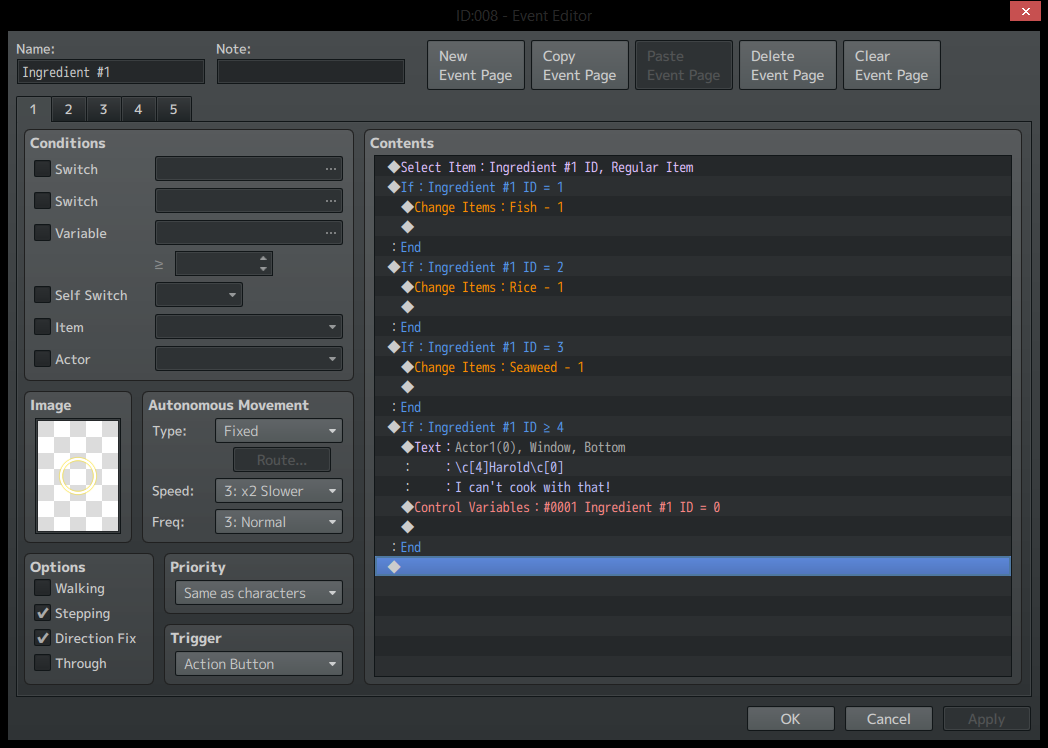Toggle the Walking option
The width and height of the screenshot is (1048, 748).
click(x=42, y=588)
